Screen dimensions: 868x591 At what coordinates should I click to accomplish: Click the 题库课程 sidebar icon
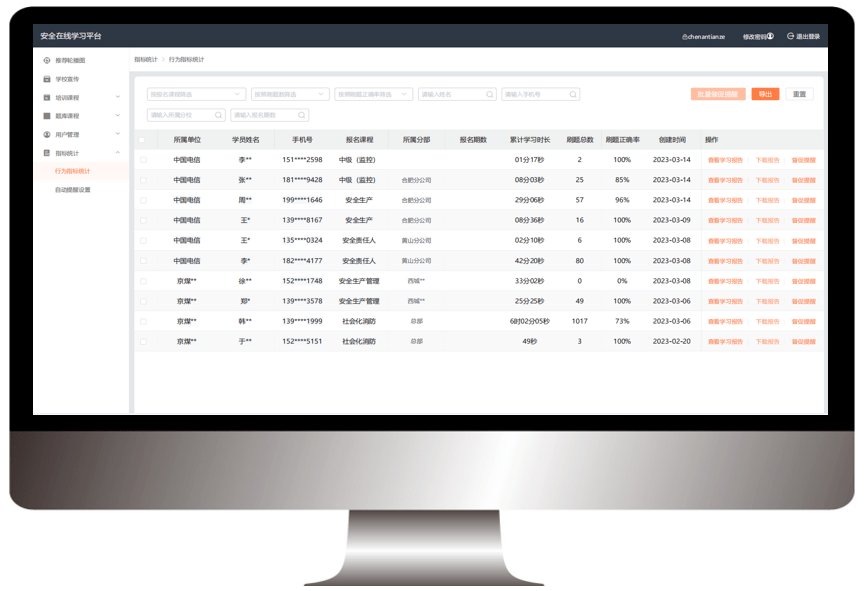(47, 116)
